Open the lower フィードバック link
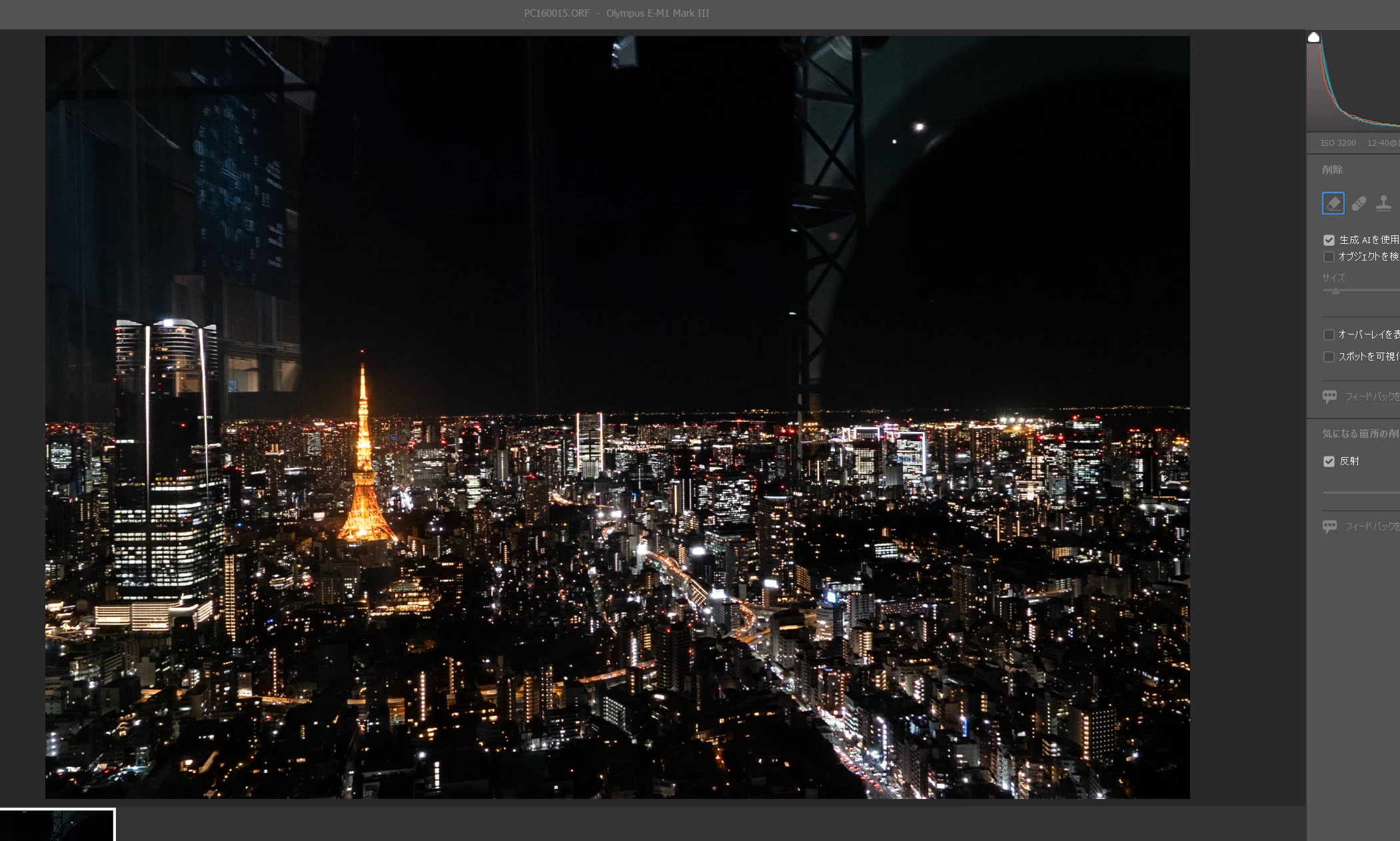Screen dimensions: 1400x841 1371,526
